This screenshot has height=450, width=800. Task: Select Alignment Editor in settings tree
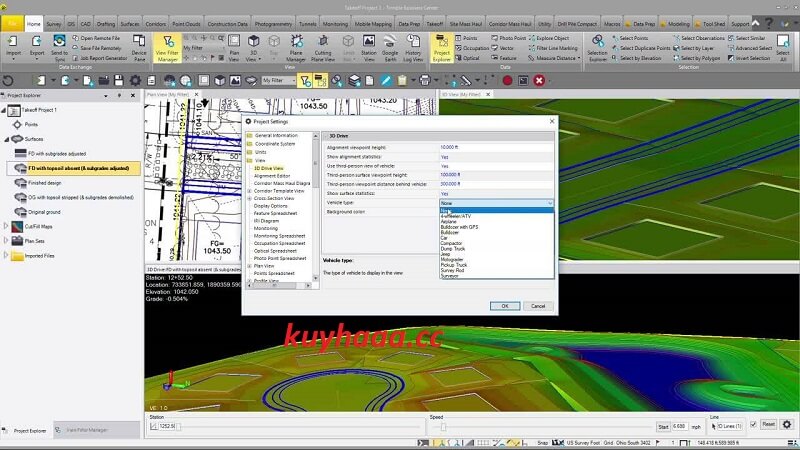point(272,176)
